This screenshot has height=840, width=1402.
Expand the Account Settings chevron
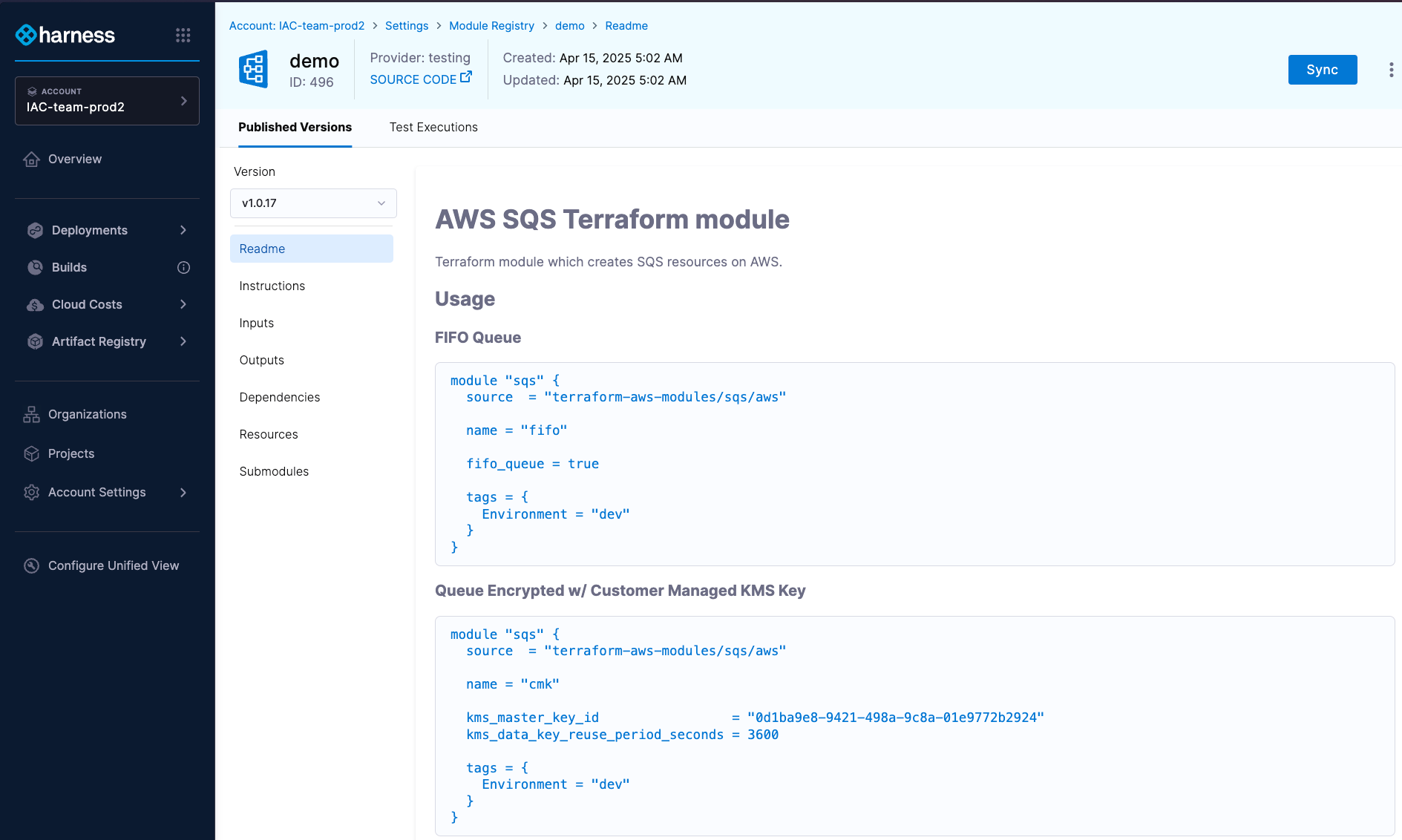[183, 492]
